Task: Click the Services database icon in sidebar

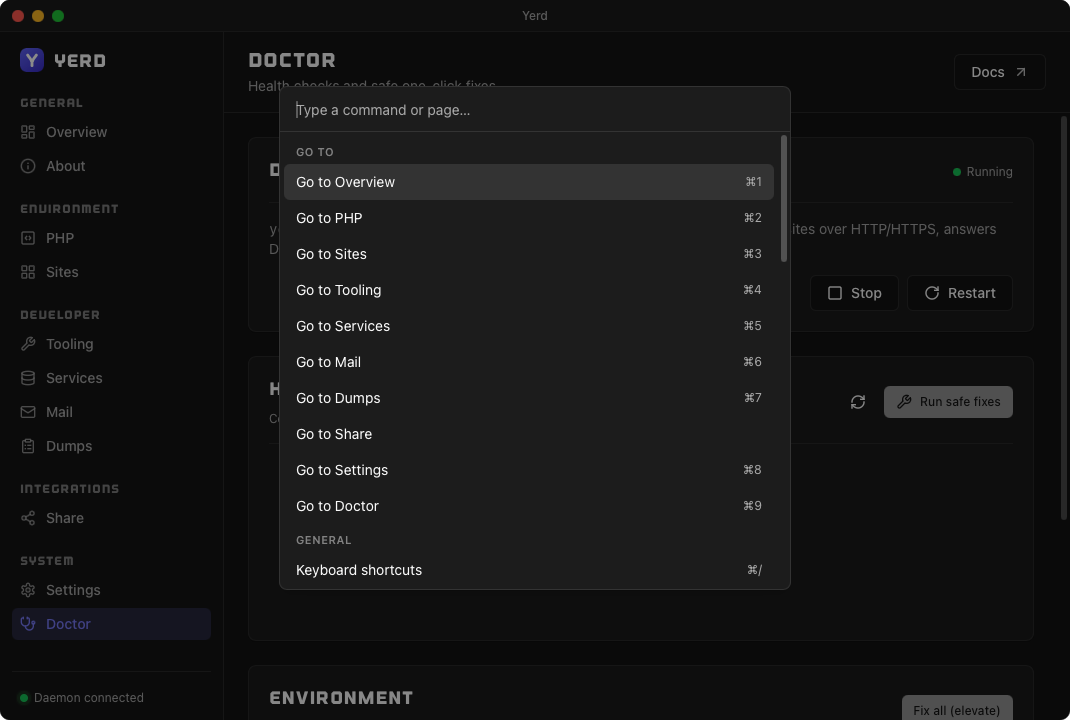Action: pos(28,378)
